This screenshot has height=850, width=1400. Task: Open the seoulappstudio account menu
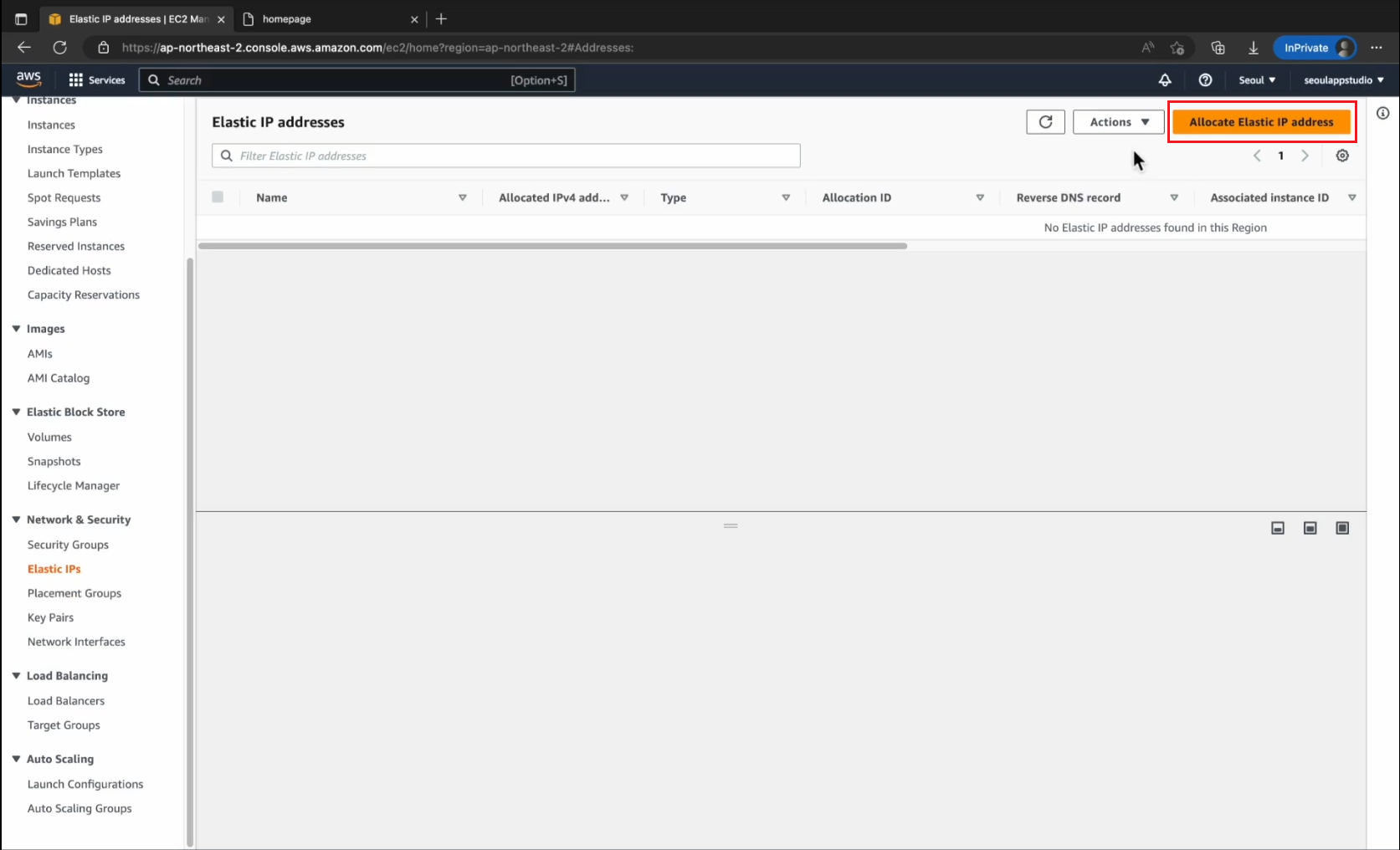coord(1344,80)
